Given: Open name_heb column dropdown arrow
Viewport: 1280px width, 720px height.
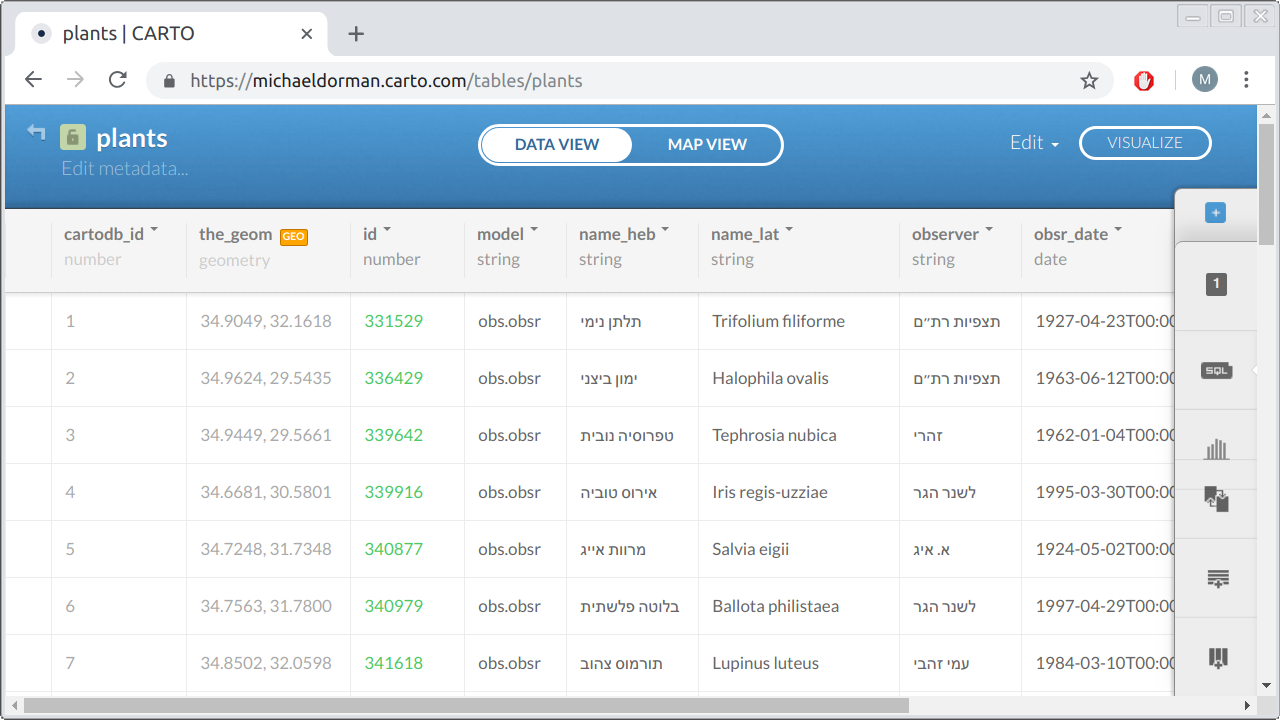Looking at the screenshot, I should [665, 231].
